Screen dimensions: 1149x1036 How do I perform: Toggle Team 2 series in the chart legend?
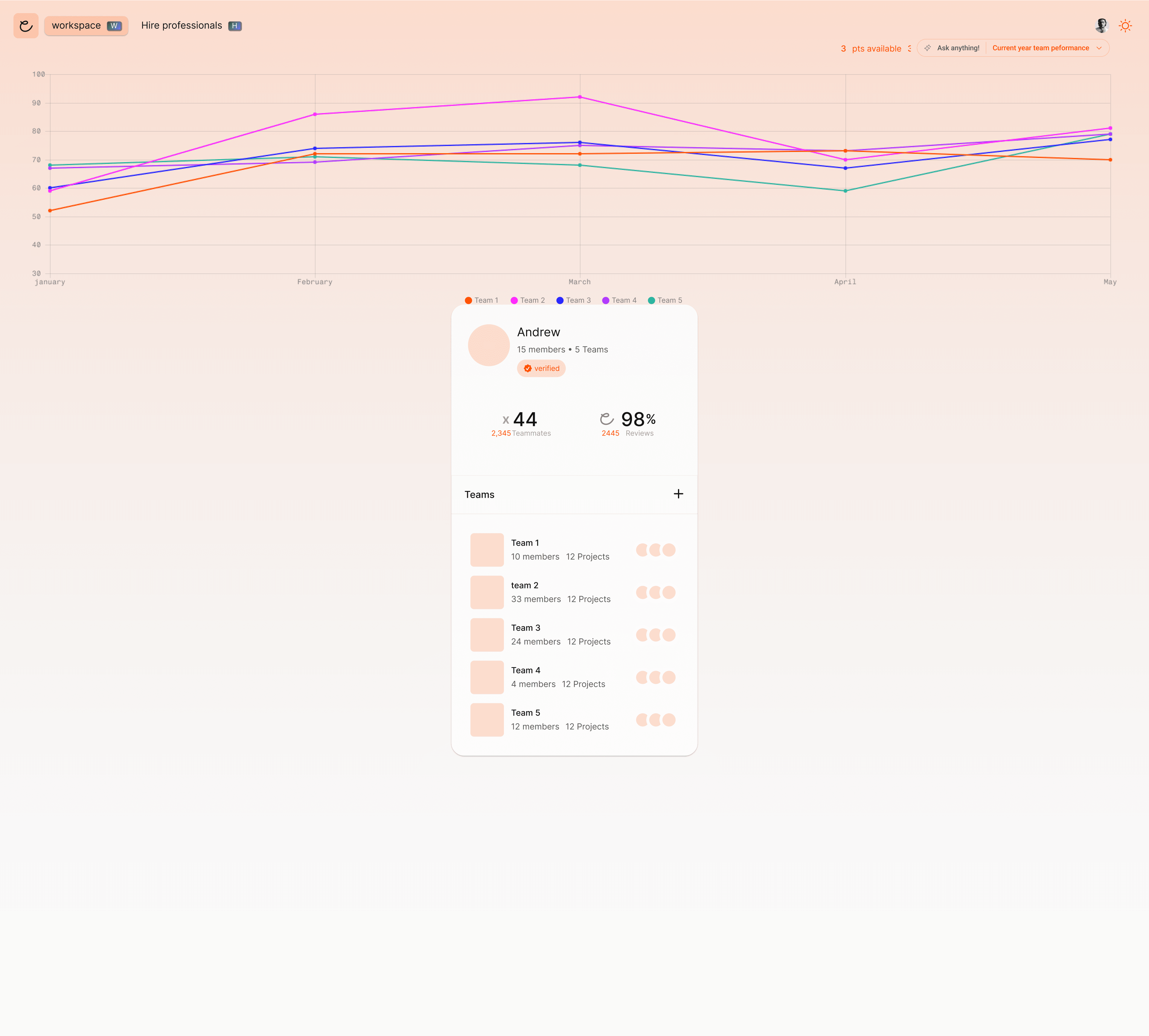[528, 301]
